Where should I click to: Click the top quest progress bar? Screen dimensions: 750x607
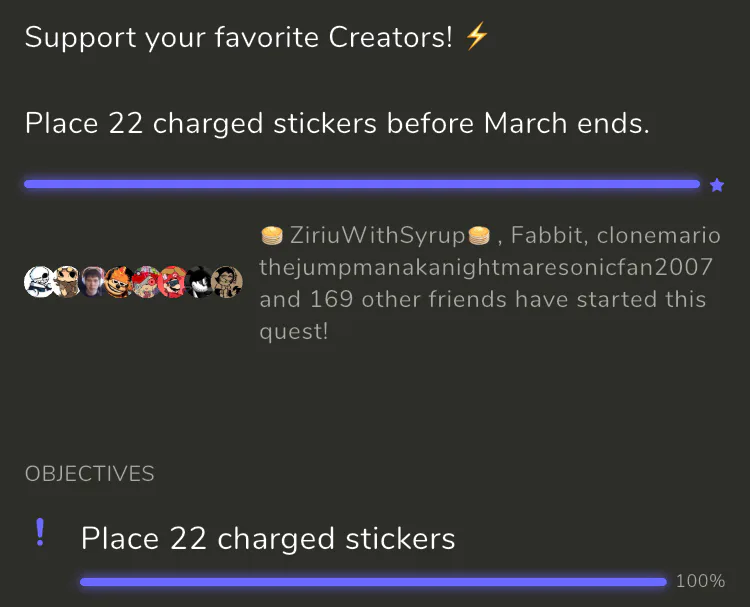[362, 184]
